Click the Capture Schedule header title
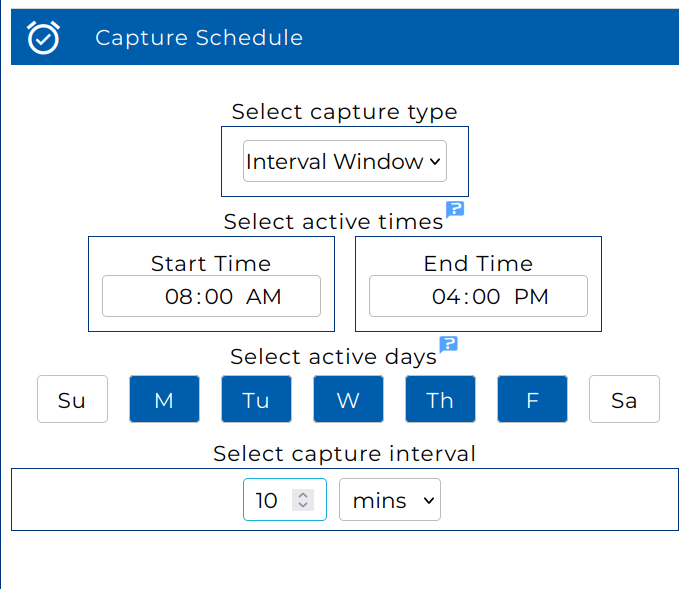The image size is (689, 589). pos(199,38)
